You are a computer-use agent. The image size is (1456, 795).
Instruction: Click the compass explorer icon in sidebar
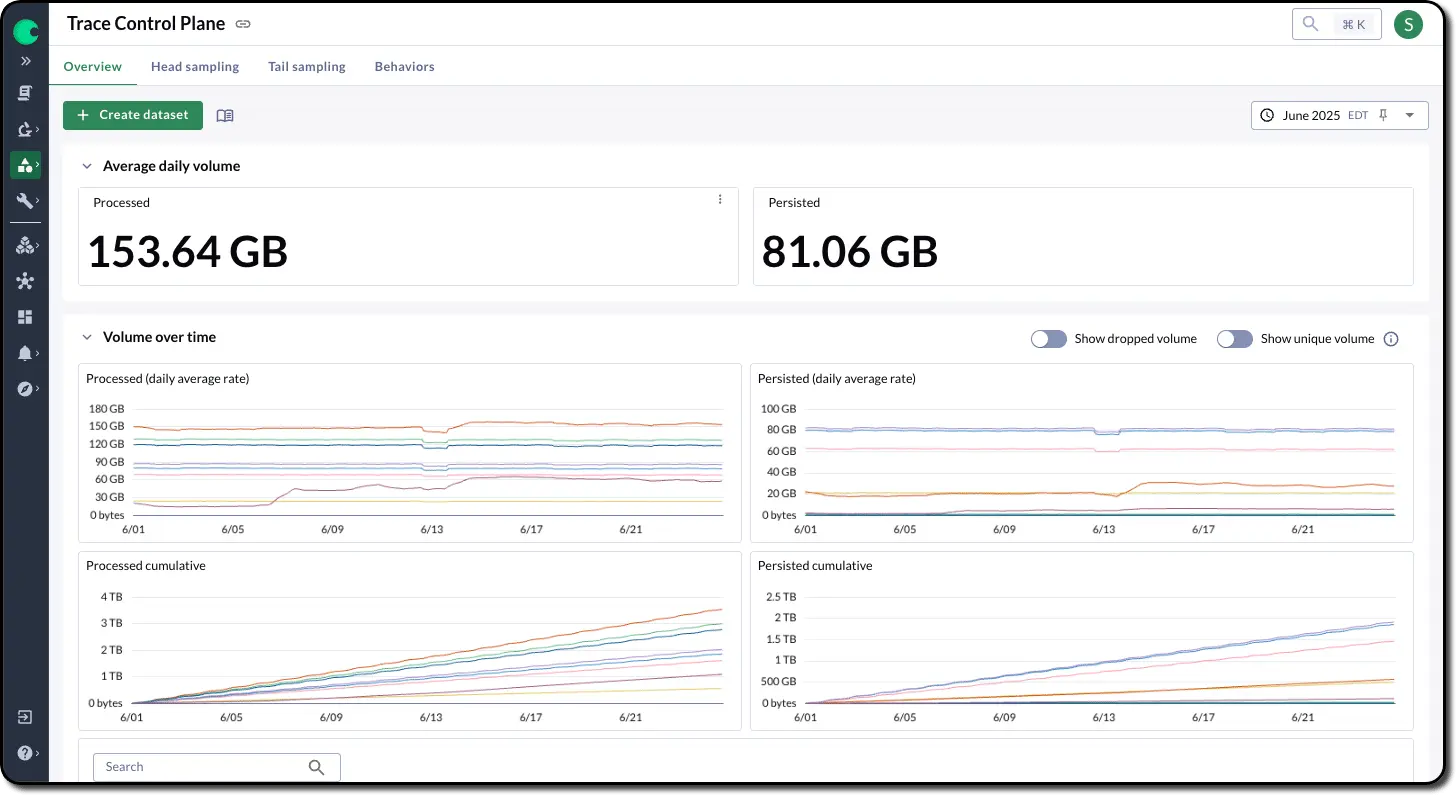coord(25,389)
